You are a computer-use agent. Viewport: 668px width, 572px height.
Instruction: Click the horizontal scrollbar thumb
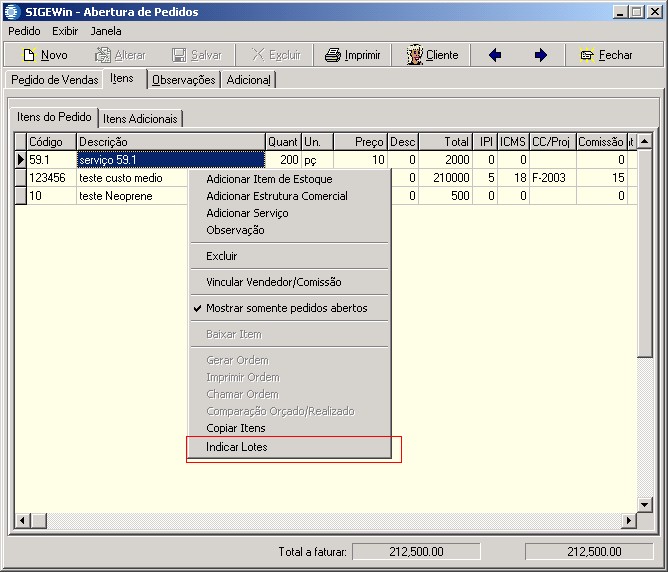coord(39,520)
